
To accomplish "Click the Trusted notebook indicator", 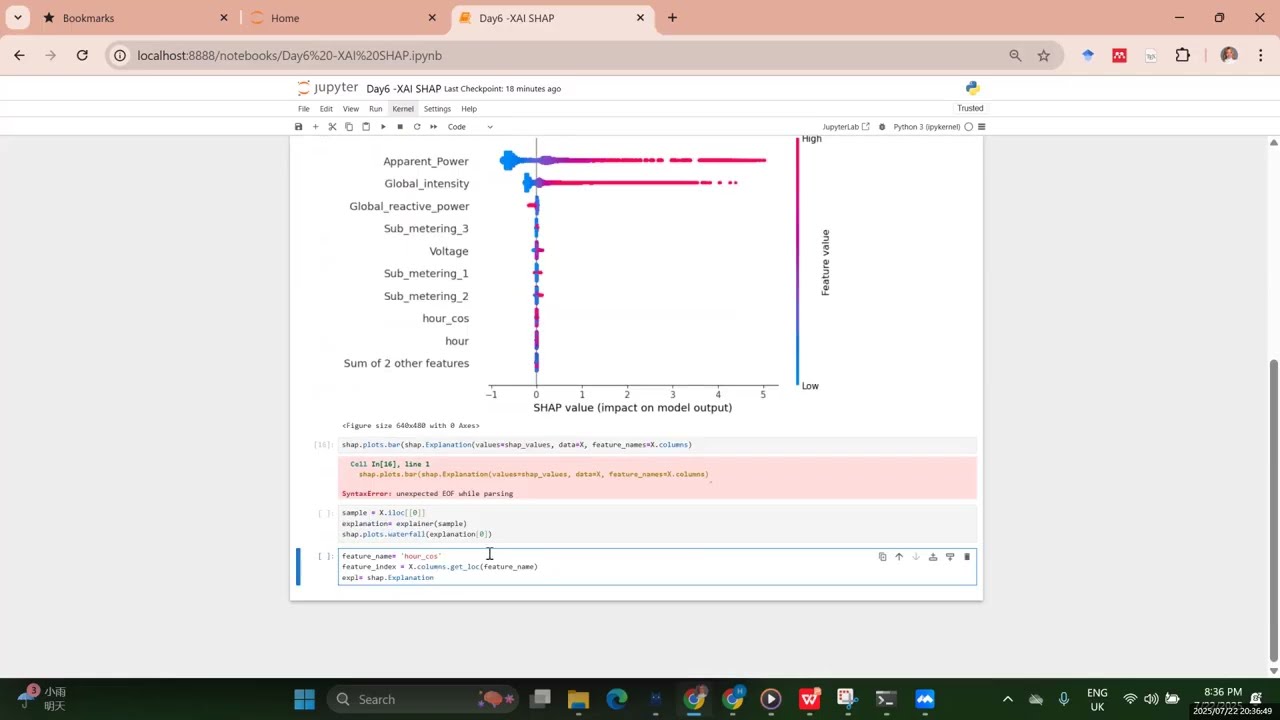I will pyautogui.click(x=970, y=108).
